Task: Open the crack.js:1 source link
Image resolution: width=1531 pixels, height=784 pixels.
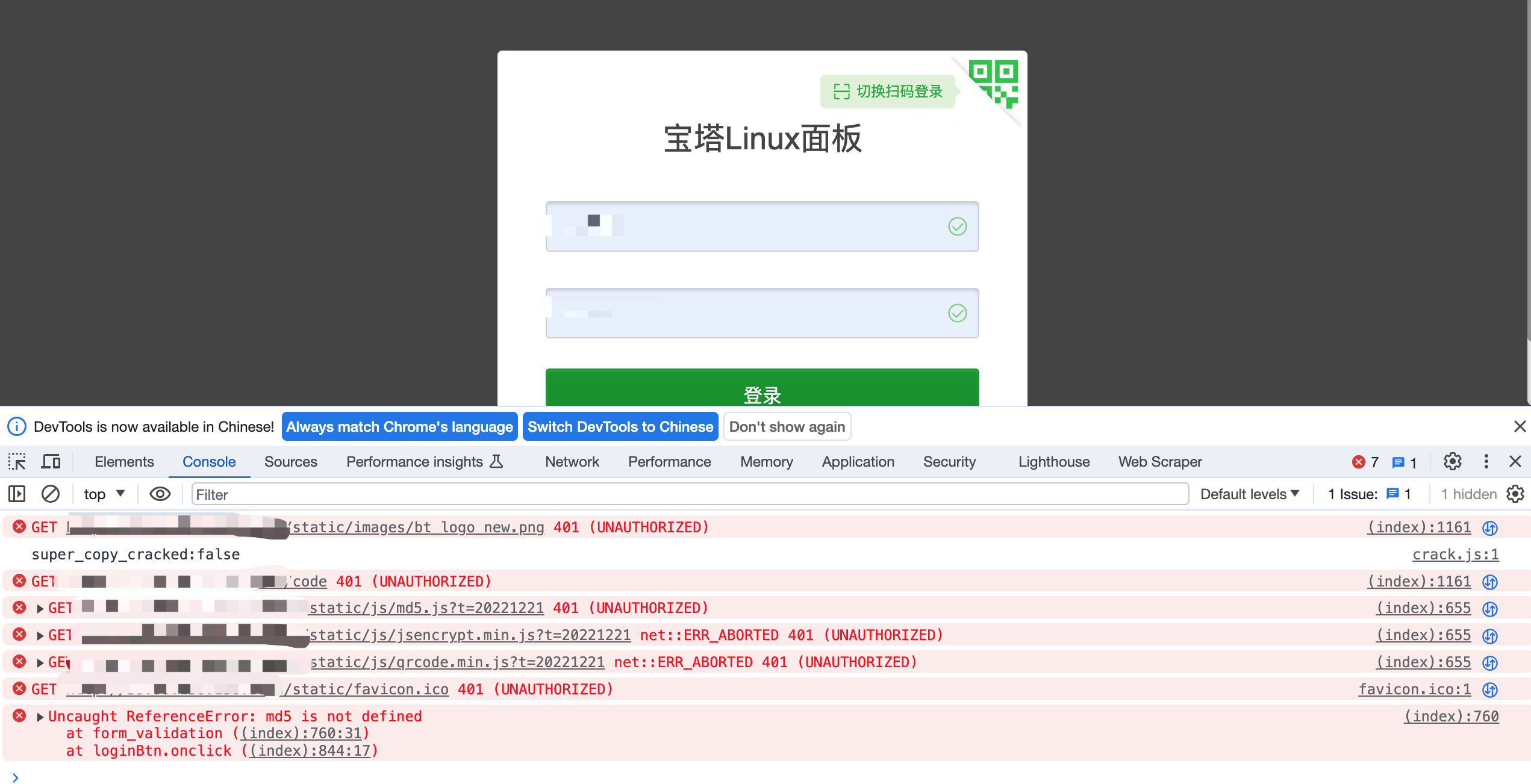Action: pos(1456,555)
